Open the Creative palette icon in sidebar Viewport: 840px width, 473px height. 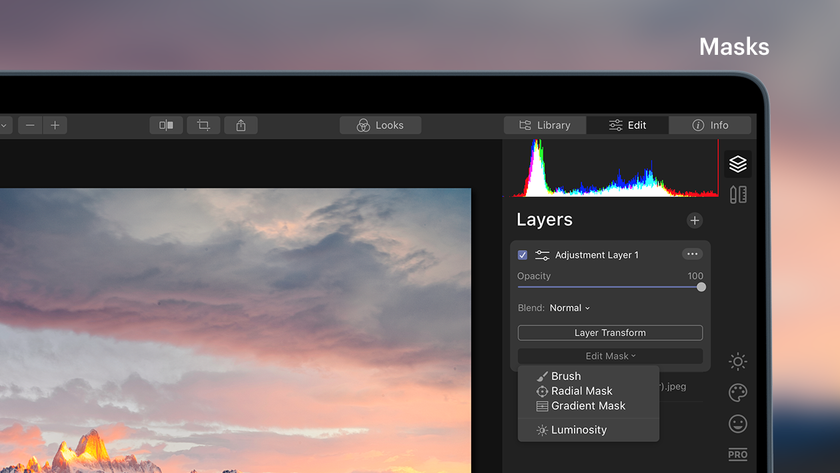coord(738,393)
